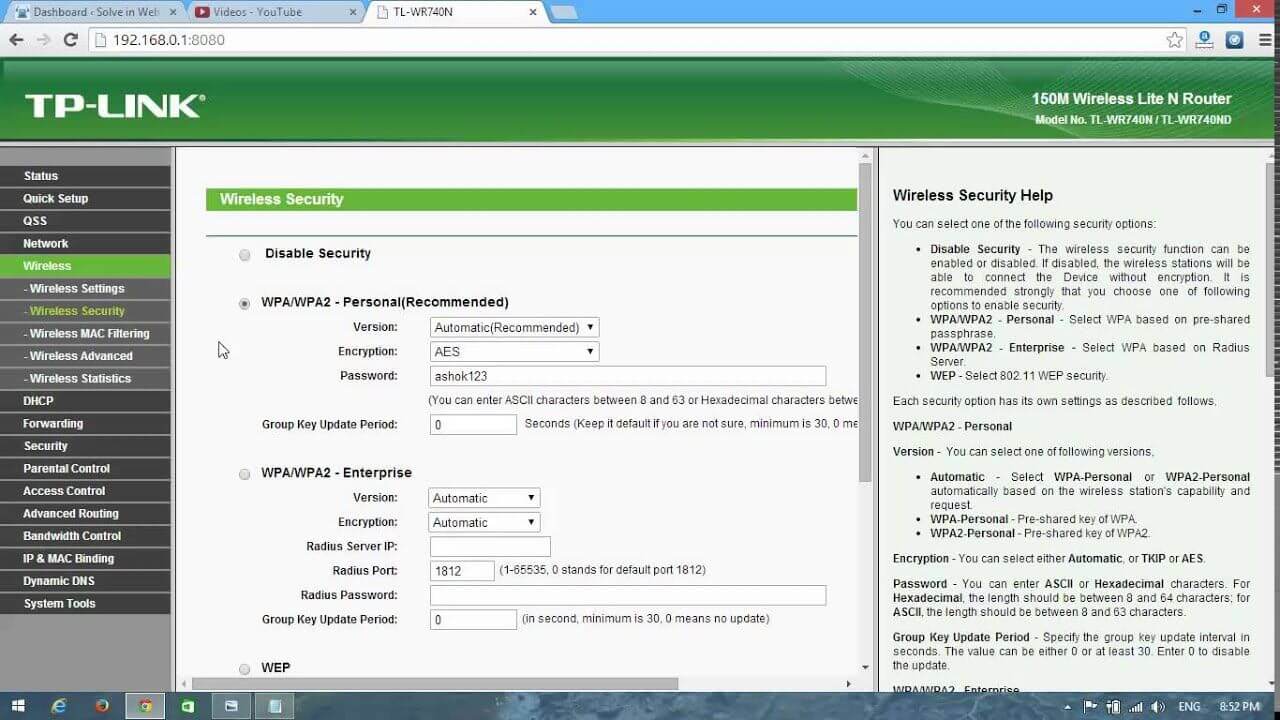Open the Version Automatic(Recommended) dropdown
Screen dimensions: 1280x720
click(x=513, y=327)
